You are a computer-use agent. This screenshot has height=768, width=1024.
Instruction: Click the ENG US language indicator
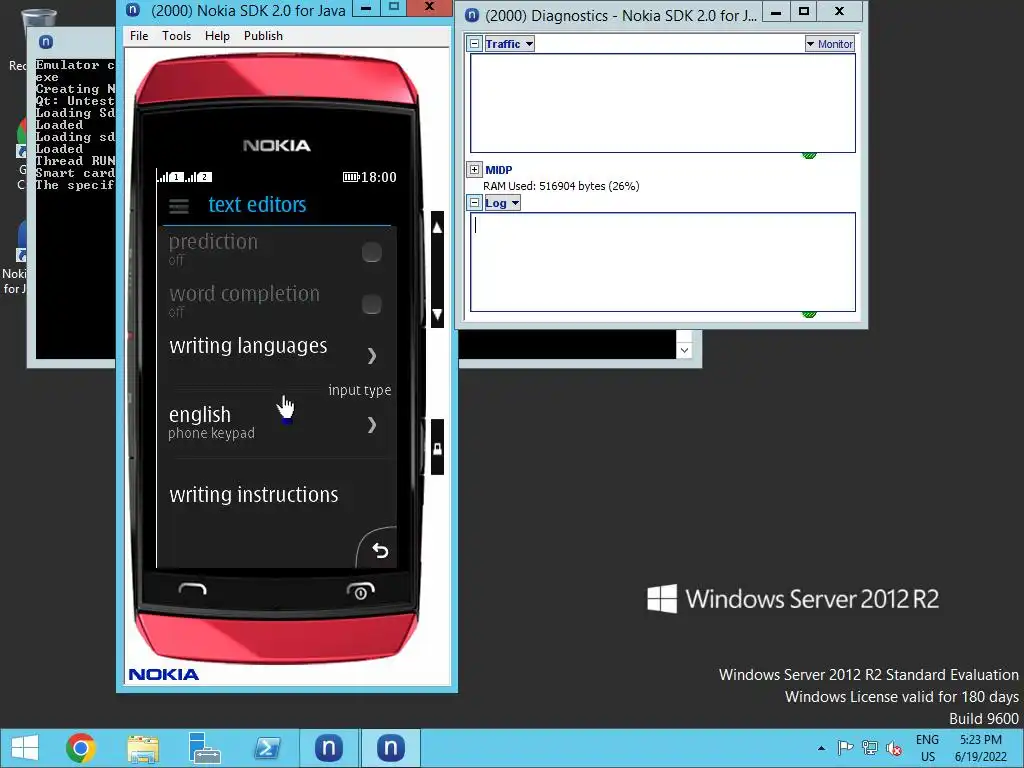[x=927, y=748]
